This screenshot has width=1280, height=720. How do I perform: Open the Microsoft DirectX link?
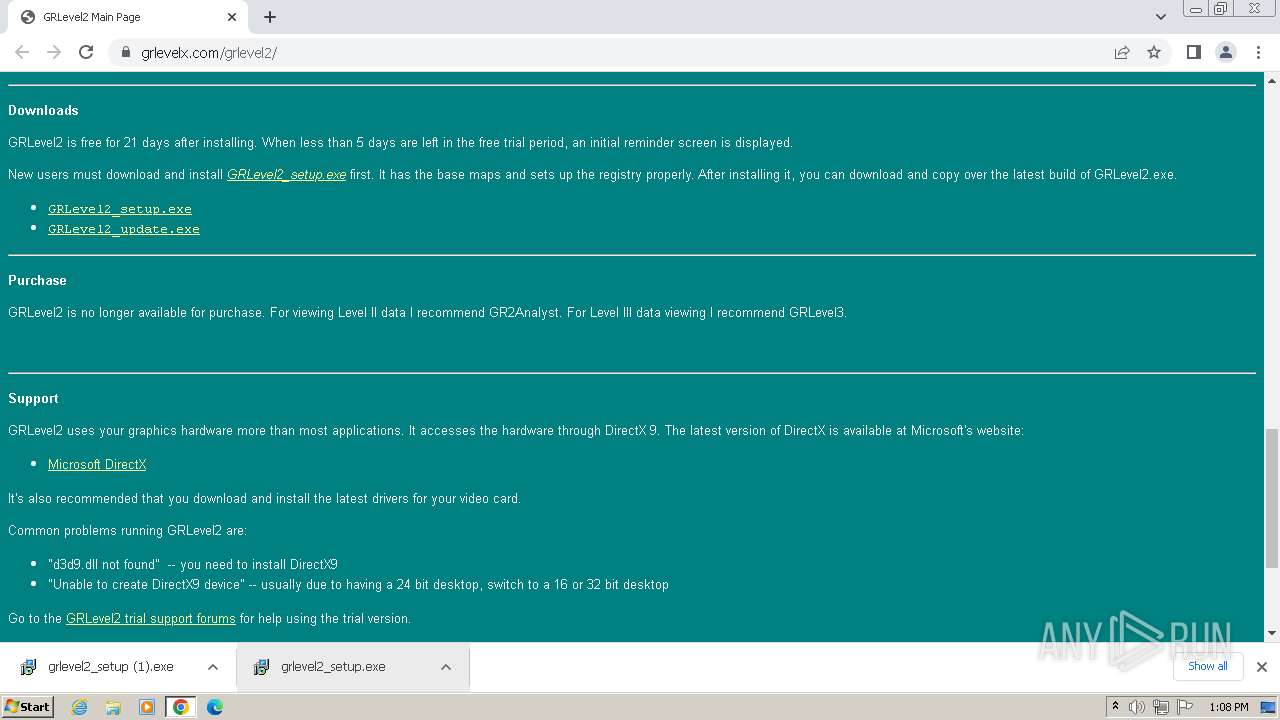[97, 464]
